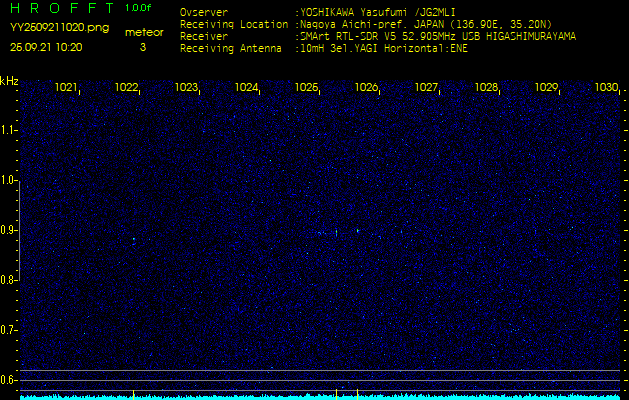629x400 pixels.
Task: Select the 0.9 frequency axis label
Action: [9, 230]
